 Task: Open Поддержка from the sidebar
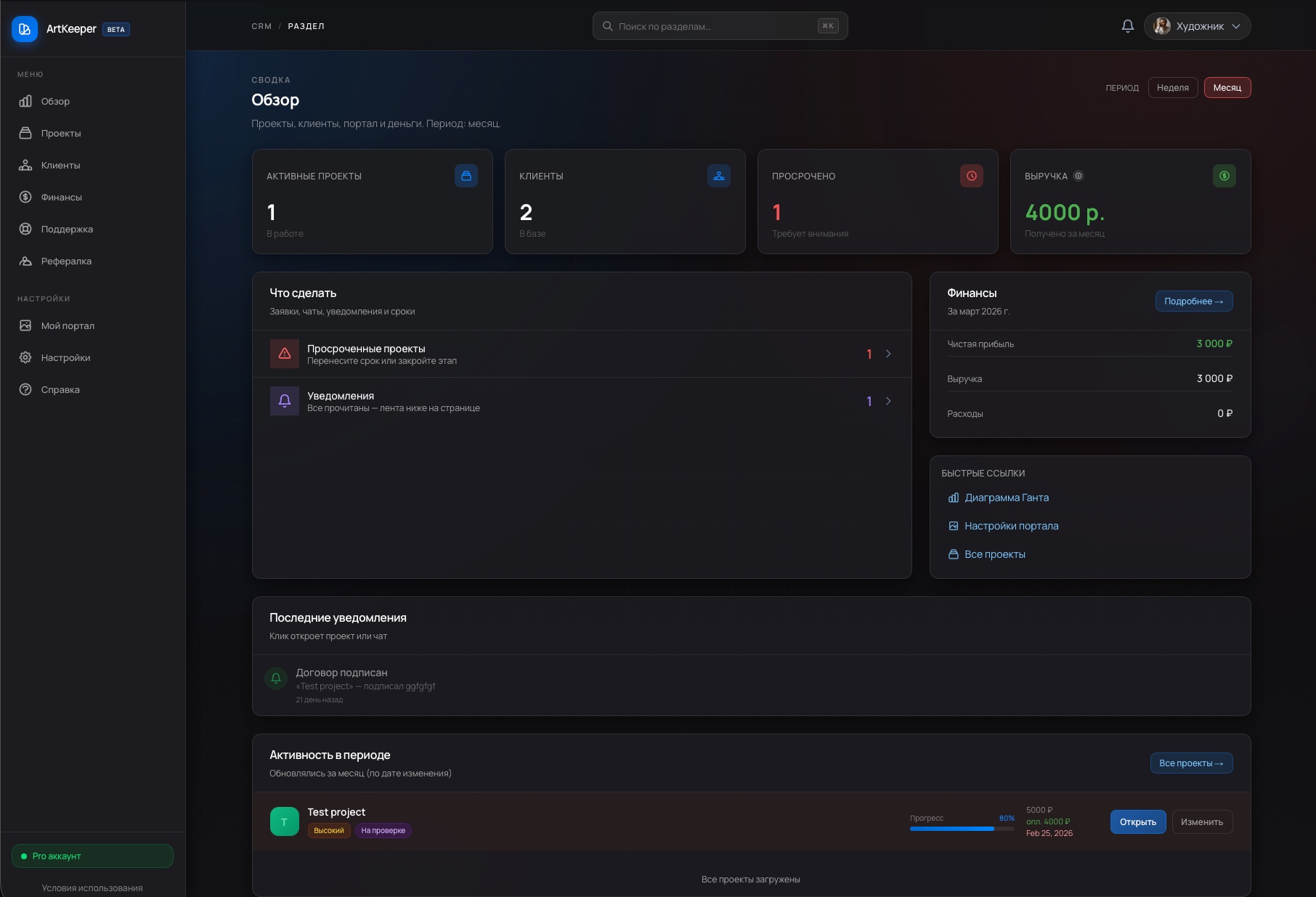coord(67,229)
